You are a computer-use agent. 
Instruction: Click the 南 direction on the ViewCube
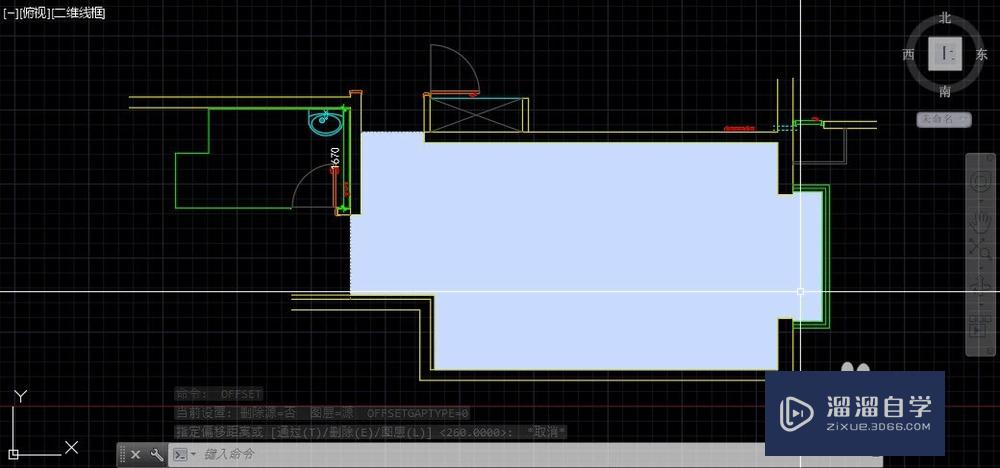[x=945, y=92]
